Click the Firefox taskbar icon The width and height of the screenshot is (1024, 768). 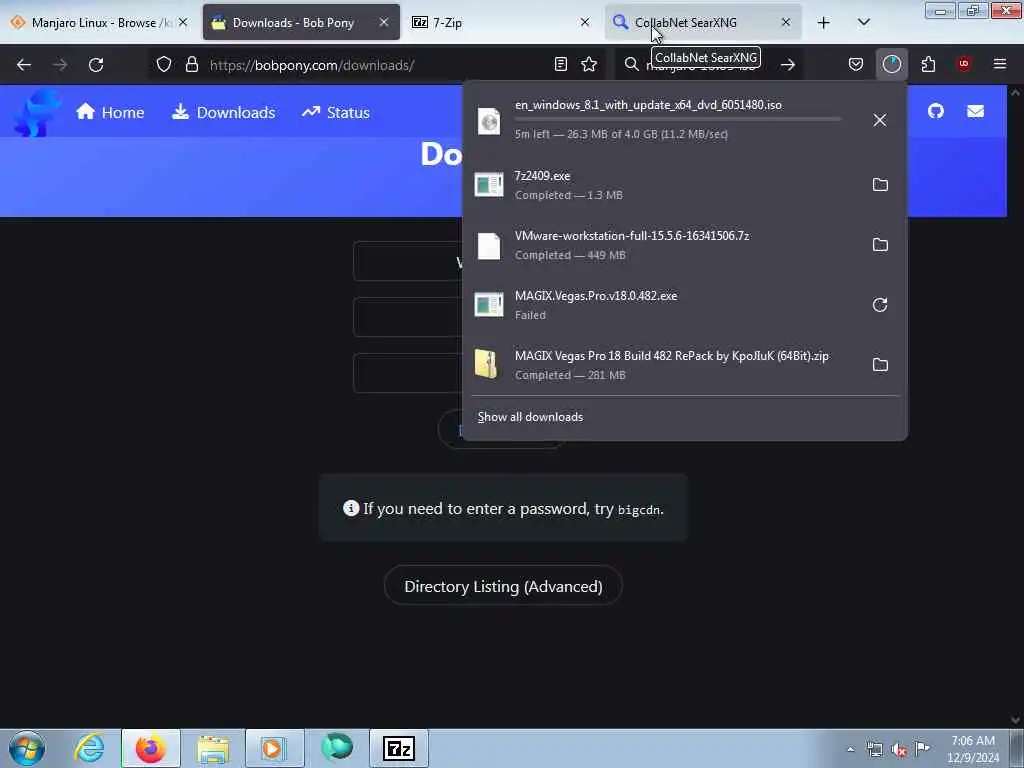click(150, 748)
